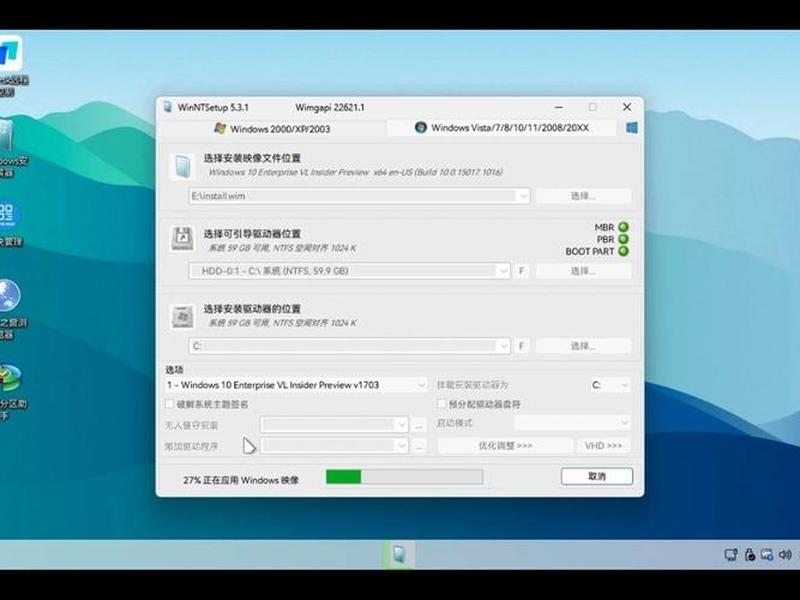Click browse button for add drivers
Screen dimensions: 800x600
coord(419,446)
